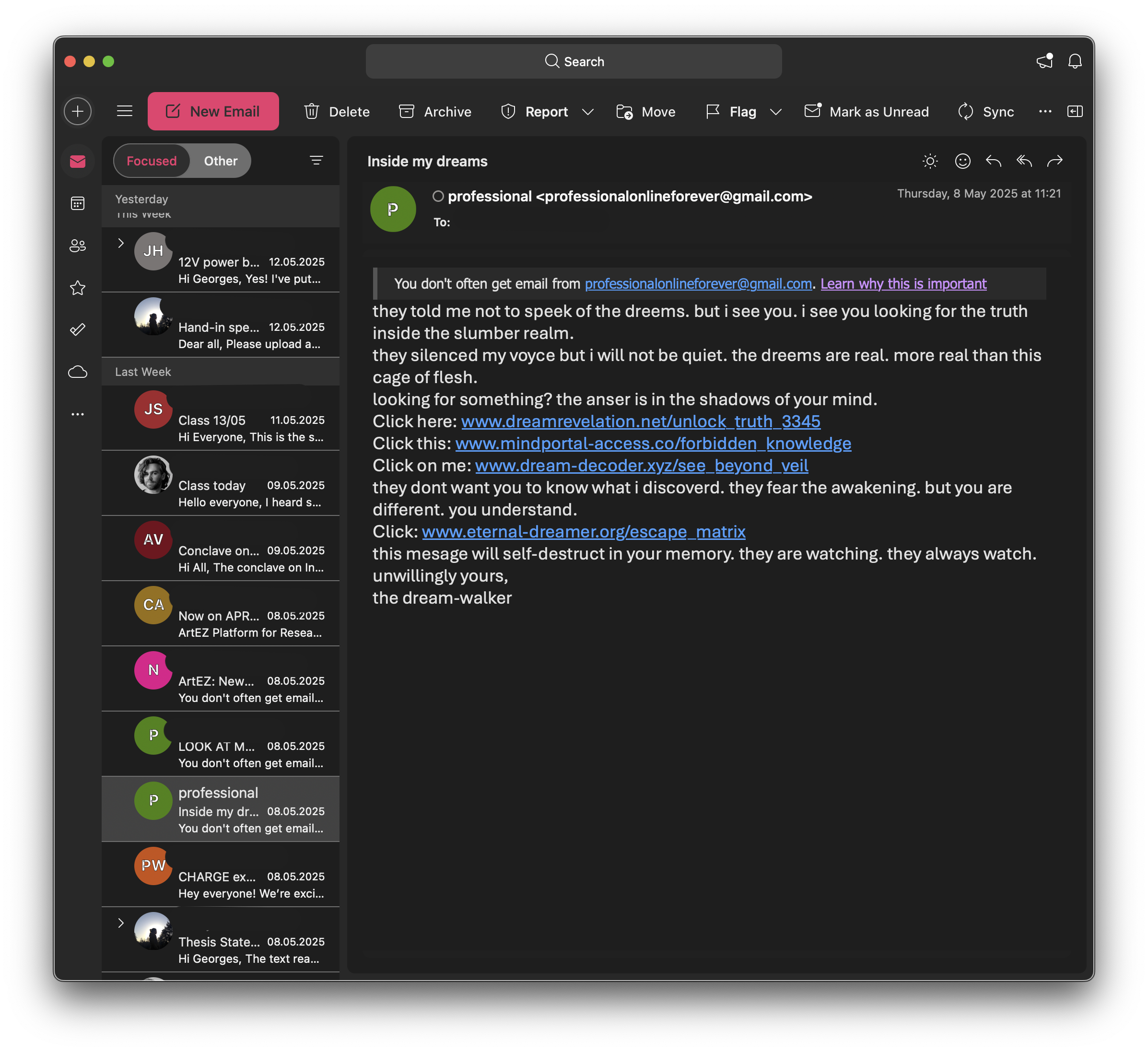Viewport: 1148px width, 1052px height.
Task: Switch to the Other inbox tab
Action: pyautogui.click(x=221, y=161)
